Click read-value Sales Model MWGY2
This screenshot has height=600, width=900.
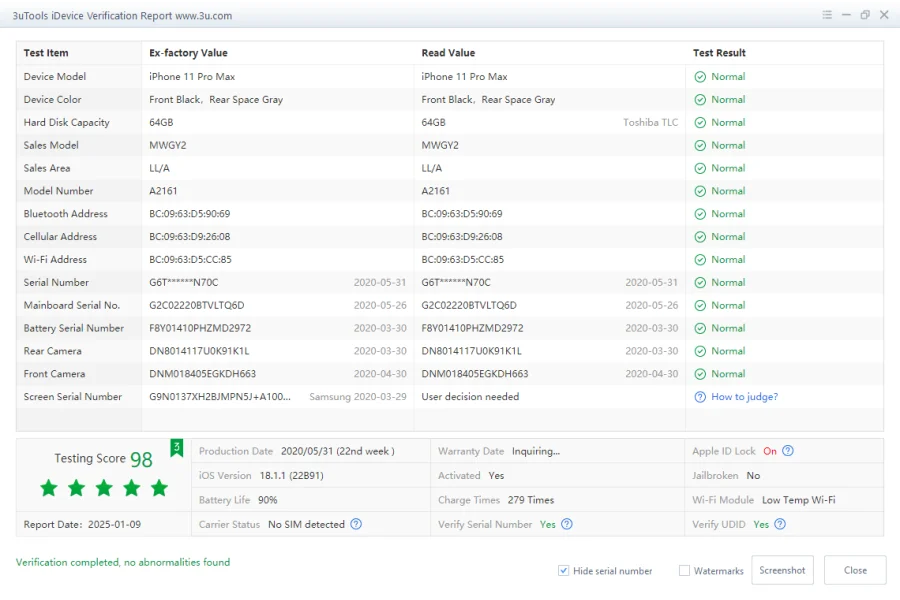click(x=440, y=145)
